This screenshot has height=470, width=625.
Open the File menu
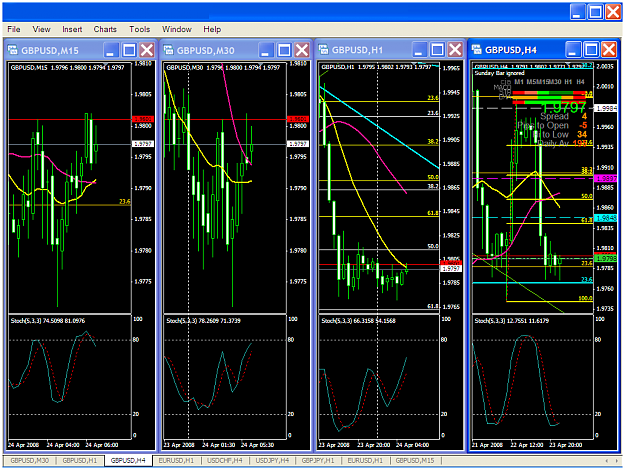click(14, 29)
